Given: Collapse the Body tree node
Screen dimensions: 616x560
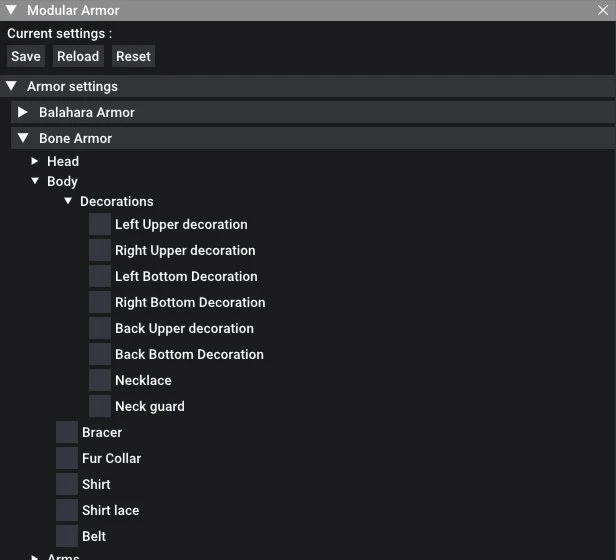Looking at the screenshot, I should (35, 181).
